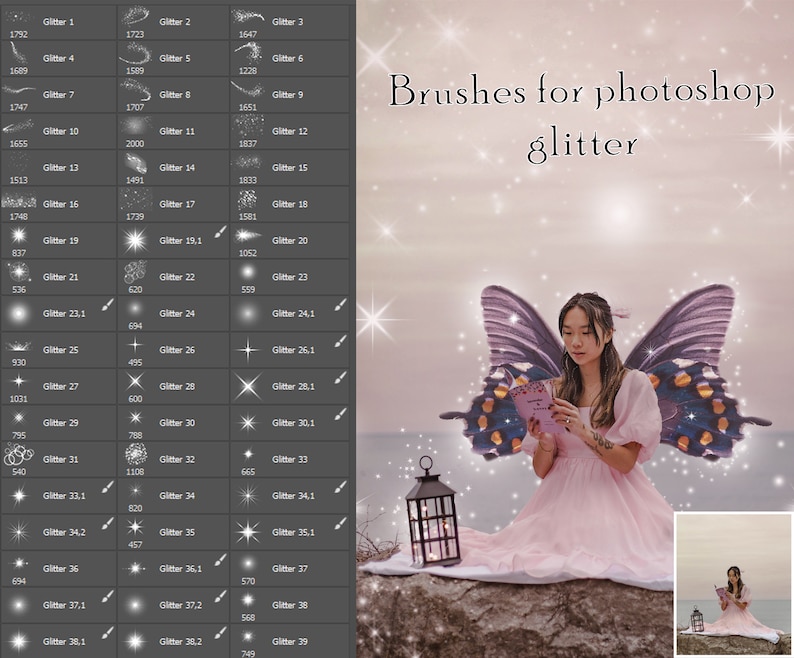Choose the Glitter 19 star brush
The width and height of the screenshot is (794, 658).
tap(58, 241)
